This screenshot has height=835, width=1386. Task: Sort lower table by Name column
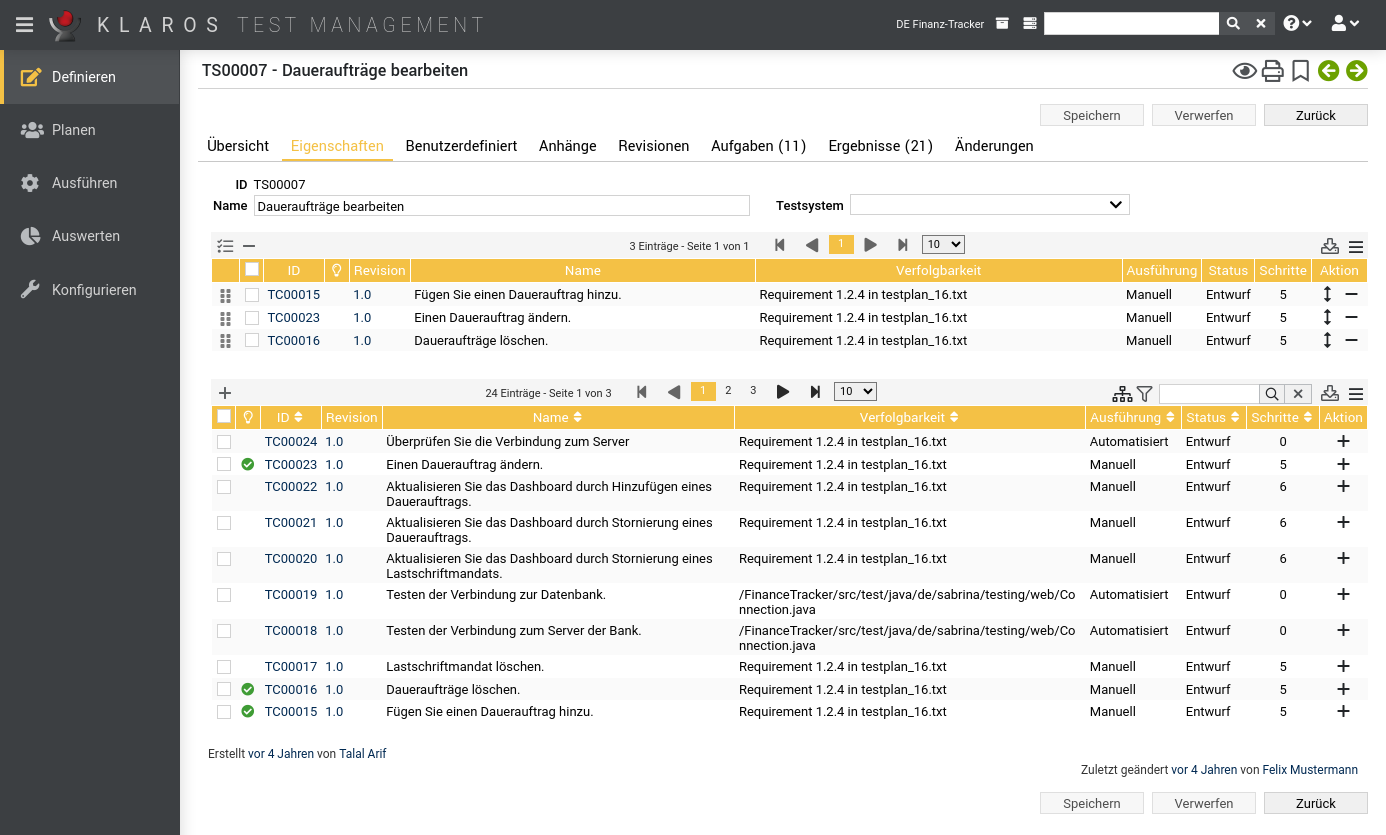(x=557, y=418)
